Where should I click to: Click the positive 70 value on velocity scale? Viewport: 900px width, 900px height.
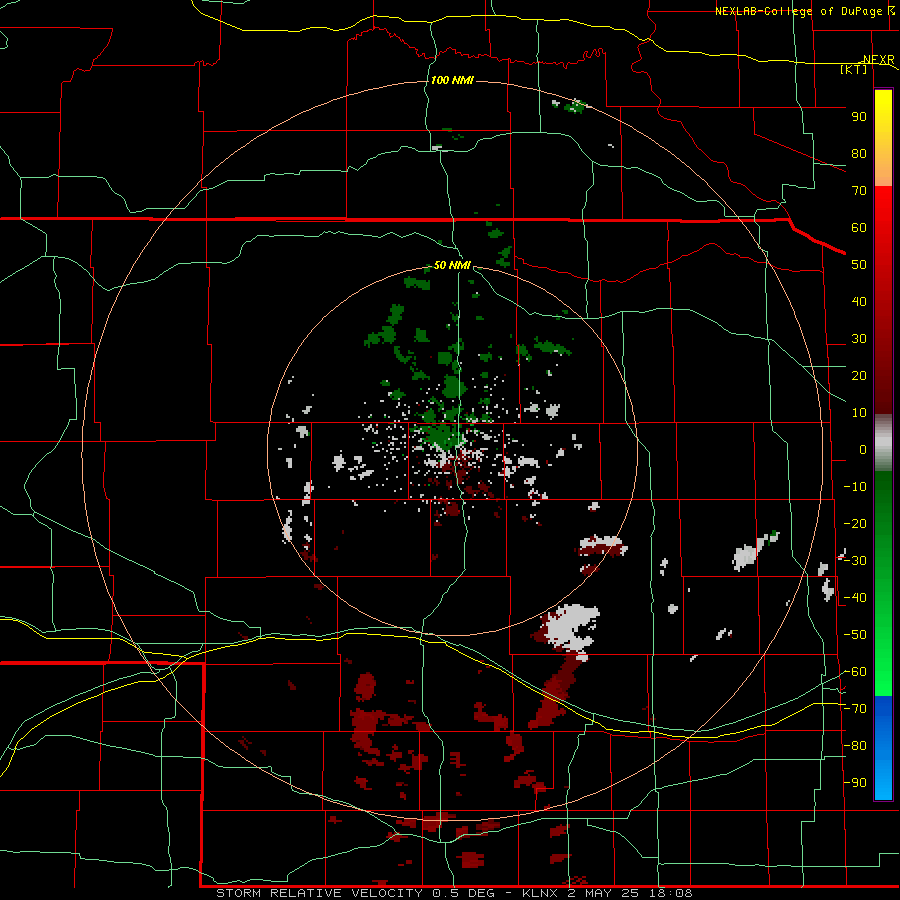(x=859, y=191)
